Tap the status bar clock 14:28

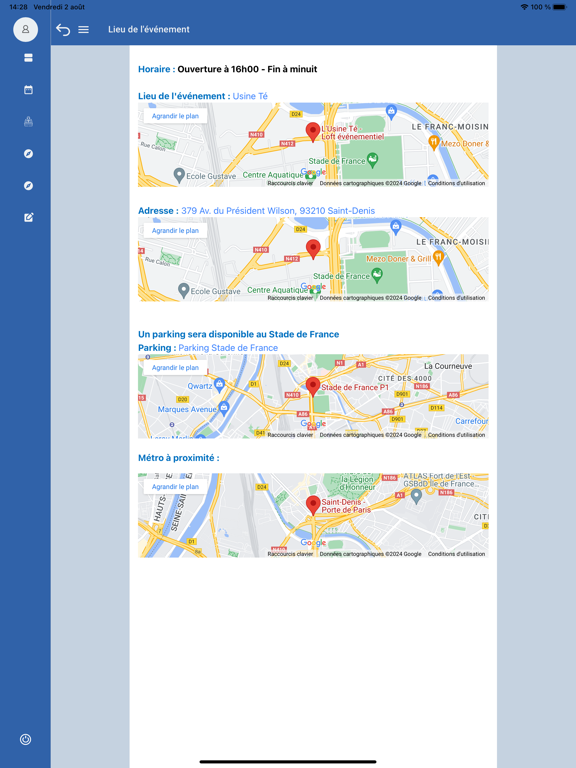[x=19, y=7]
